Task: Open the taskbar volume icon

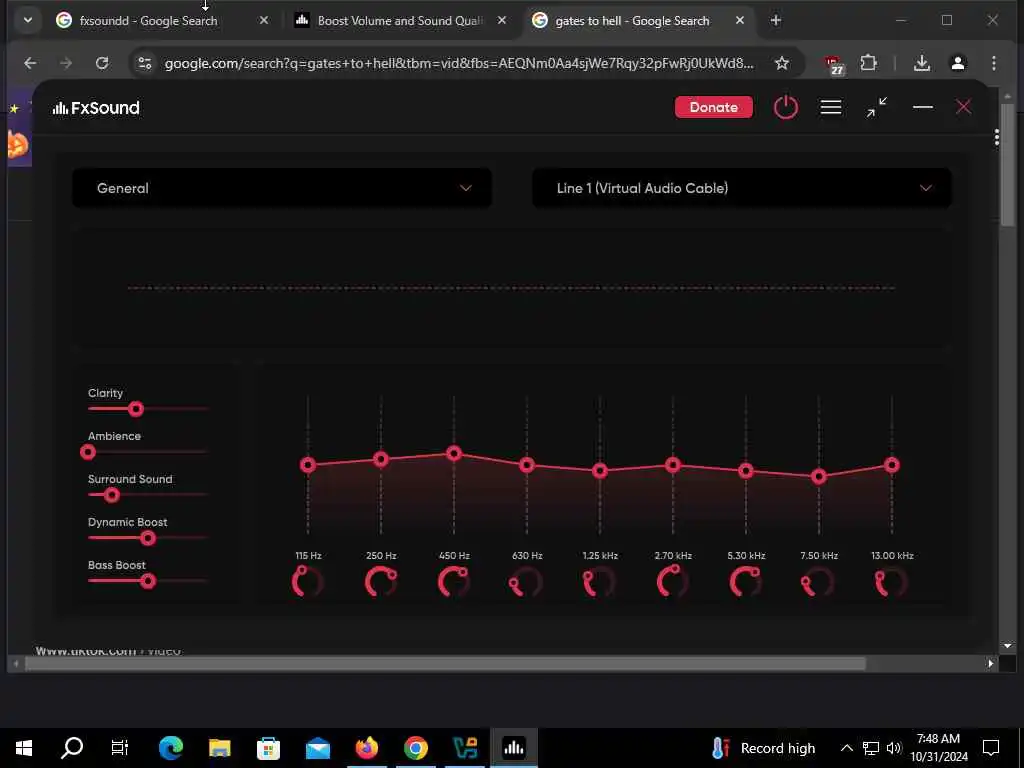Action: (x=894, y=748)
